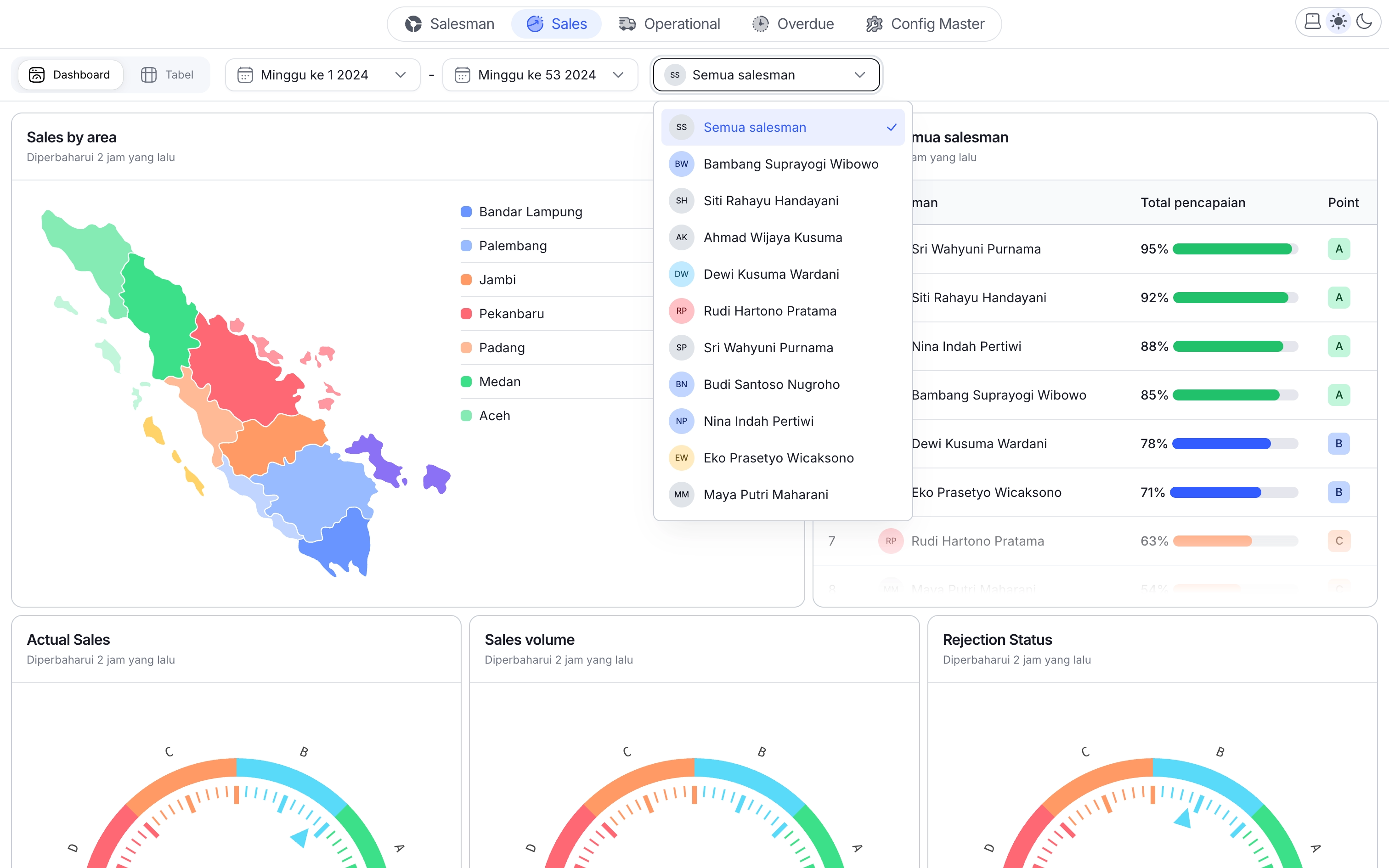This screenshot has height=868, width=1389.
Task: Choose Semua salesman option in list
Action: [783, 128]
